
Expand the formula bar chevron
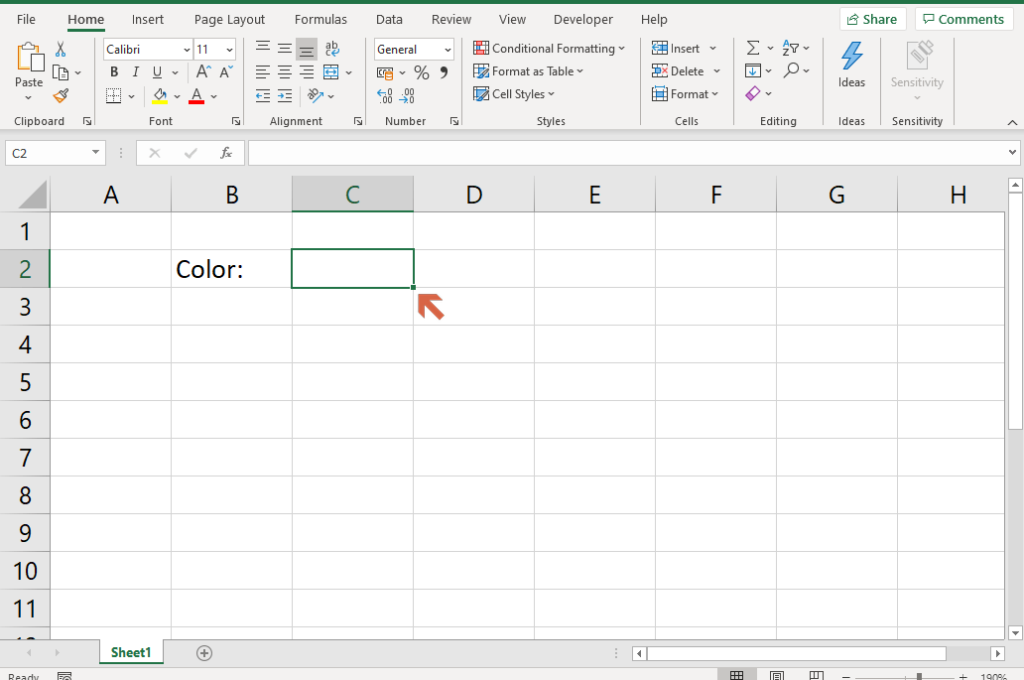coord(1012,153)
